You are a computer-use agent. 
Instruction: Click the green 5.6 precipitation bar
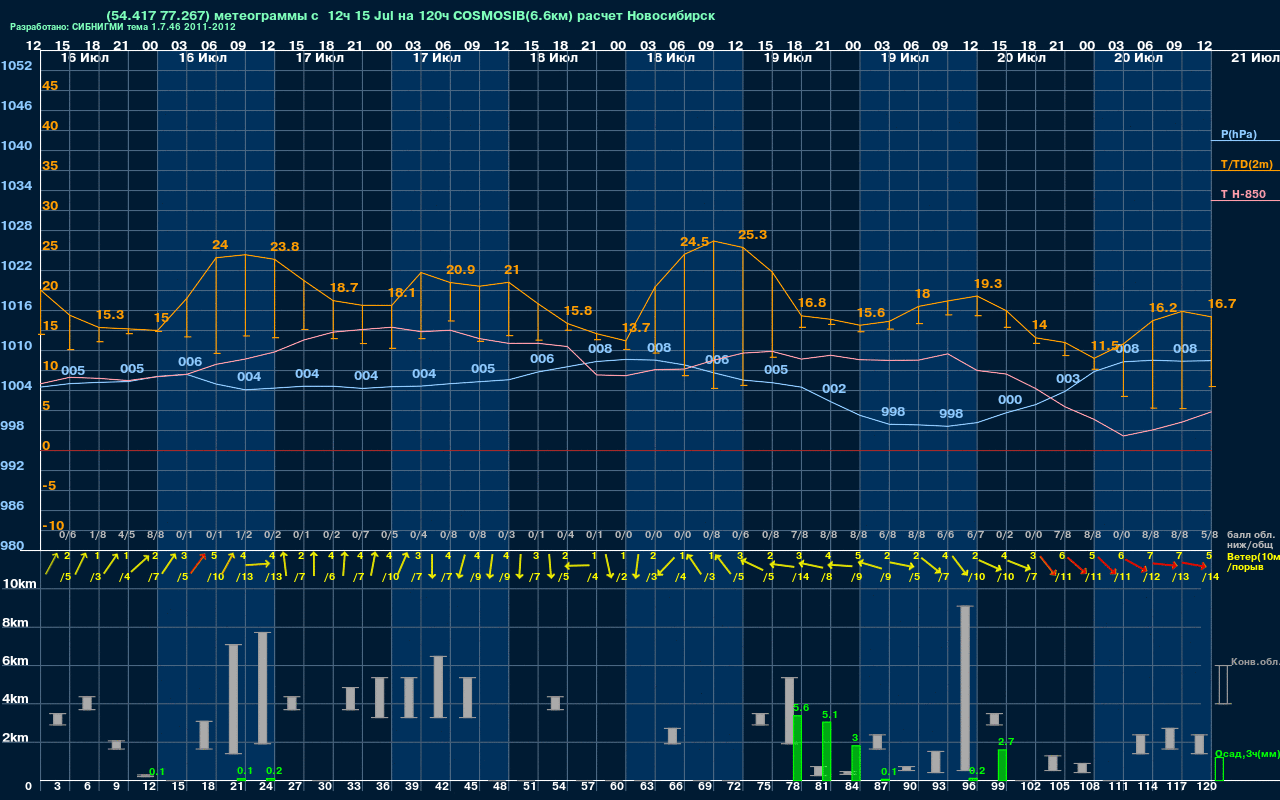797,748
